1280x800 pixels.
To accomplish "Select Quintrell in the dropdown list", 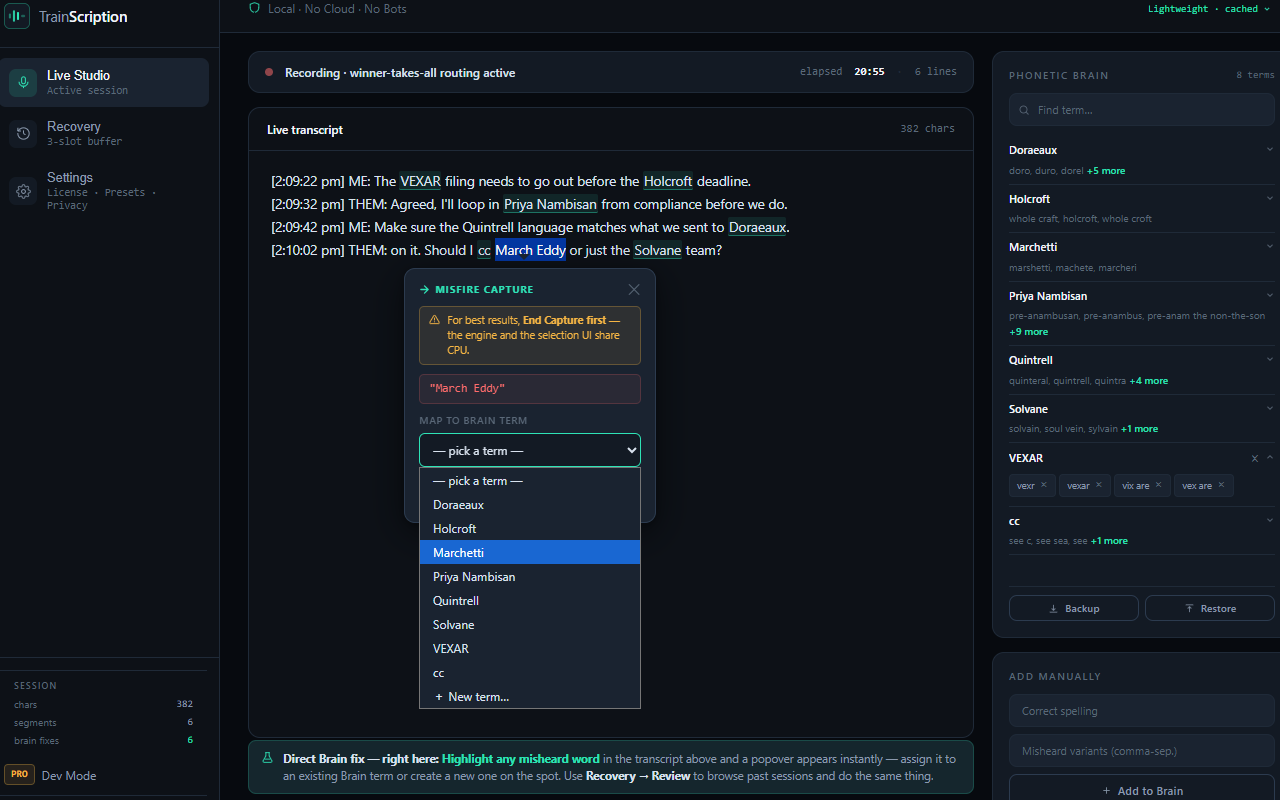I will pyautogui.click(x=530, y=601).
